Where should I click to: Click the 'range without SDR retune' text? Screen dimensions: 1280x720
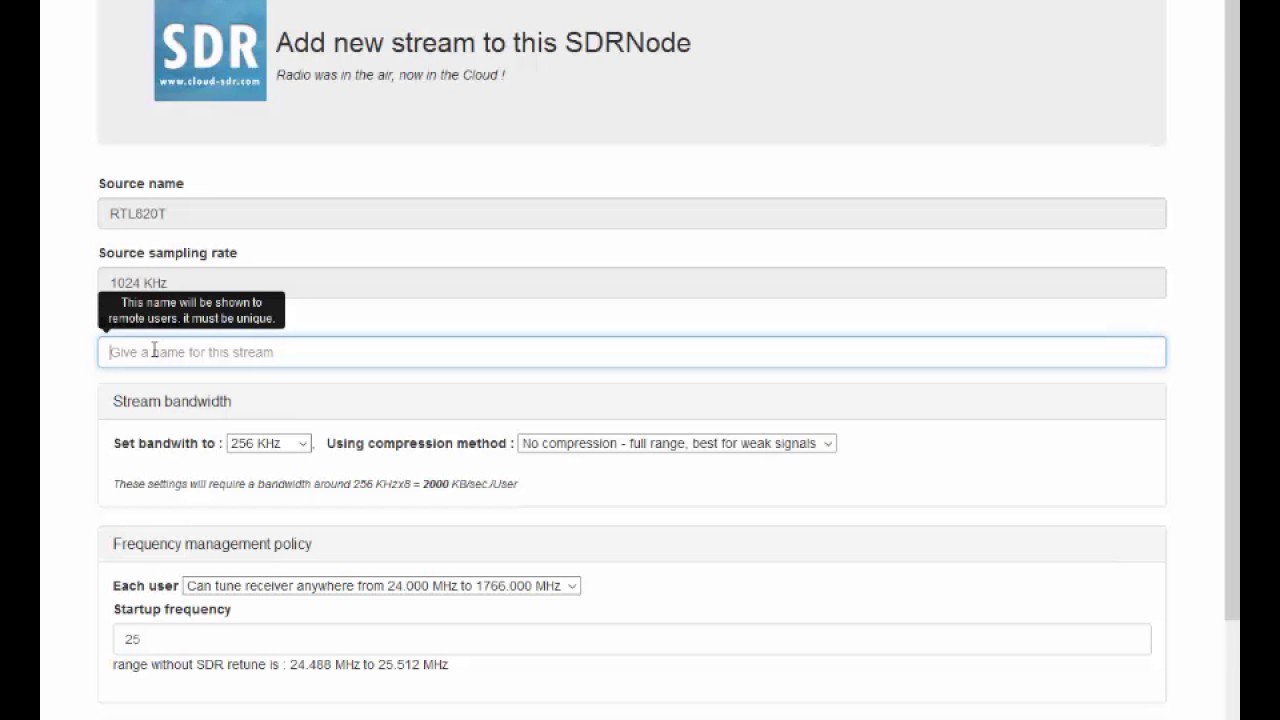tap(280, 664)
